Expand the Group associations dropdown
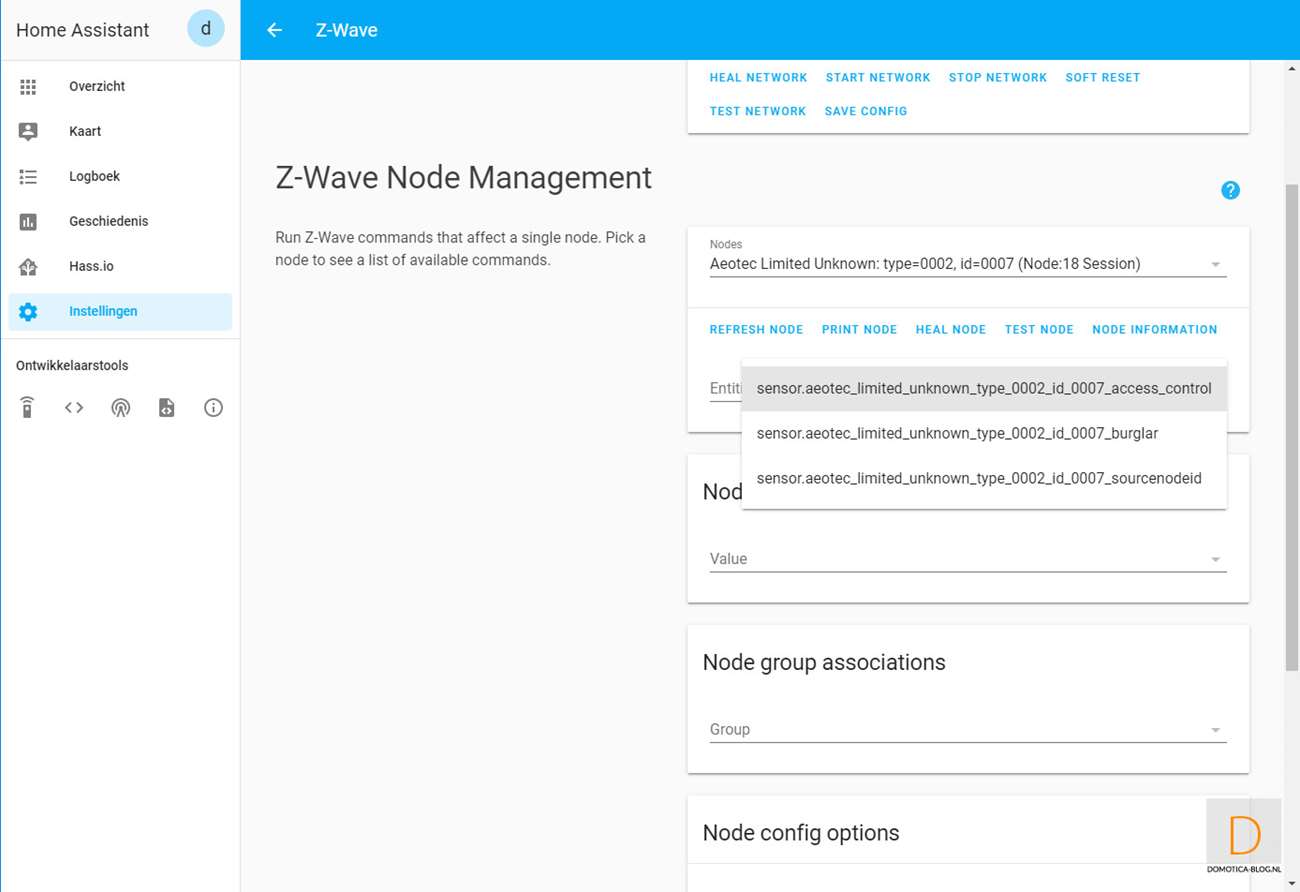This screenshot has width=1300, height=892. pos(967,729)
